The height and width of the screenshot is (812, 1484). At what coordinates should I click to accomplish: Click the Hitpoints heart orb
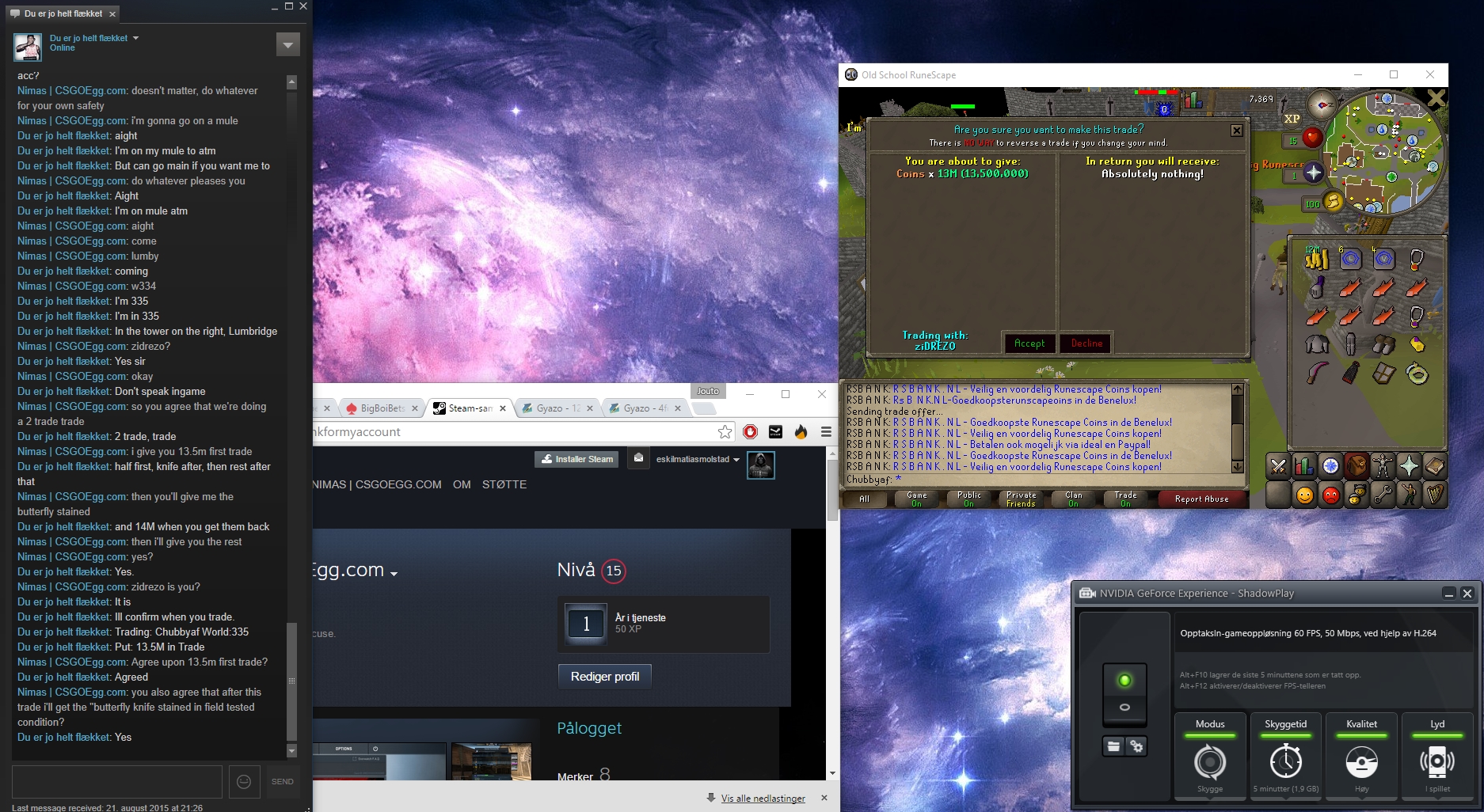(1312, 138)
